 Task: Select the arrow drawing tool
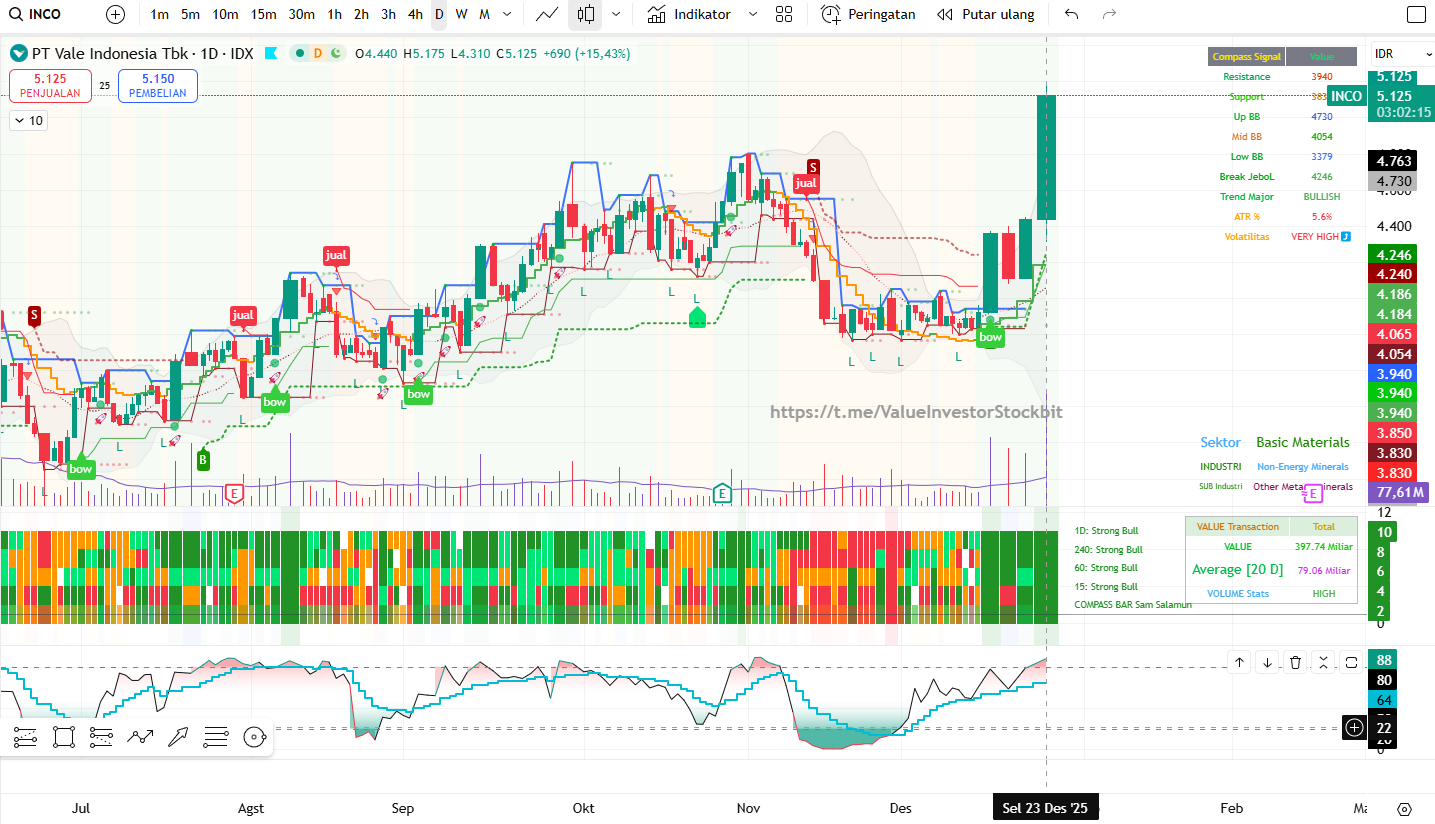pyautogui.click(x=178, y=738)
